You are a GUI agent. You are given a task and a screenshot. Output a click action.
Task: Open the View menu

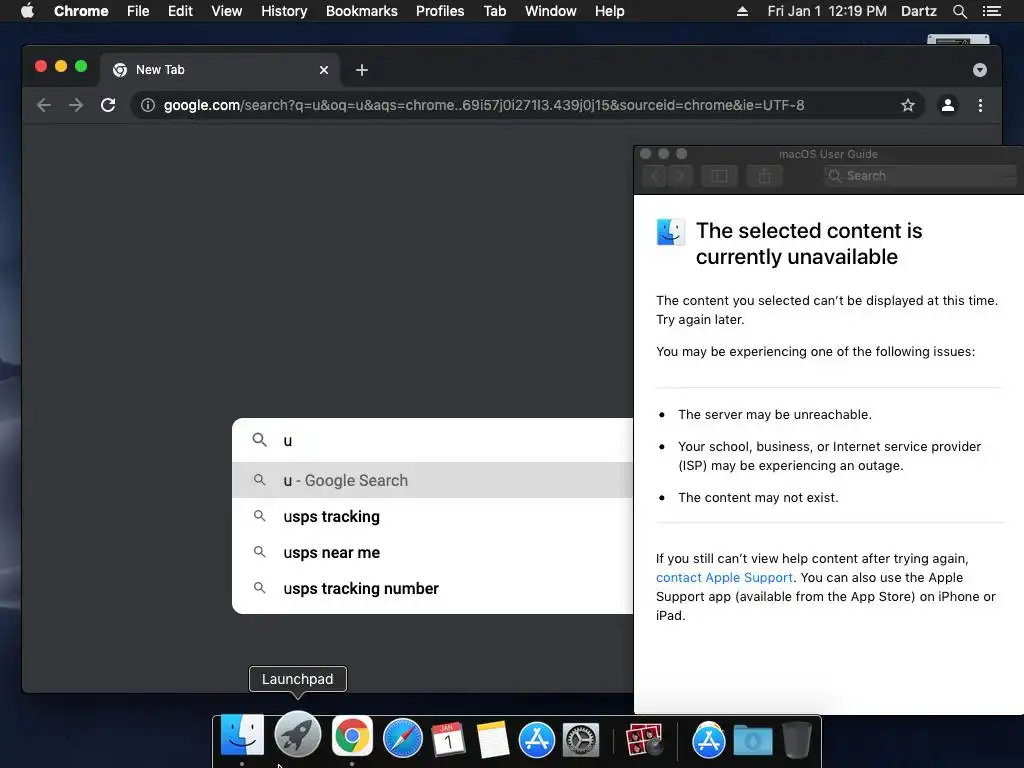pos(227,11)
